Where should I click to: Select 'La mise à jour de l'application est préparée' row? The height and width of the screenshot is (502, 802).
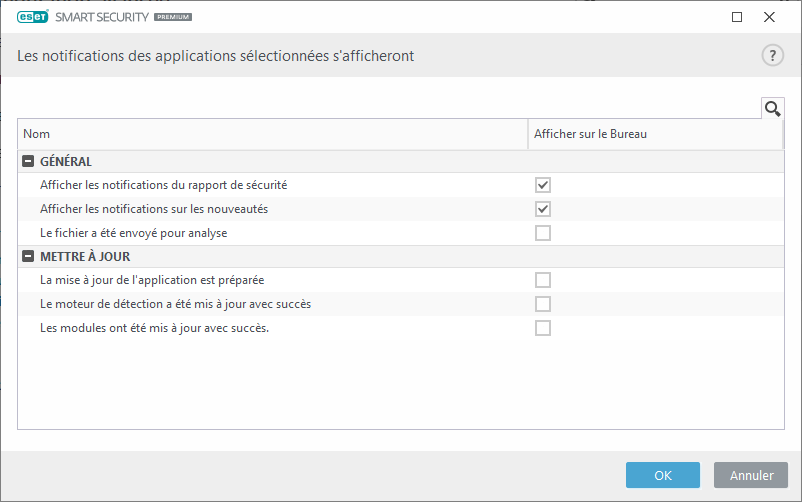[x=401, y=280]
